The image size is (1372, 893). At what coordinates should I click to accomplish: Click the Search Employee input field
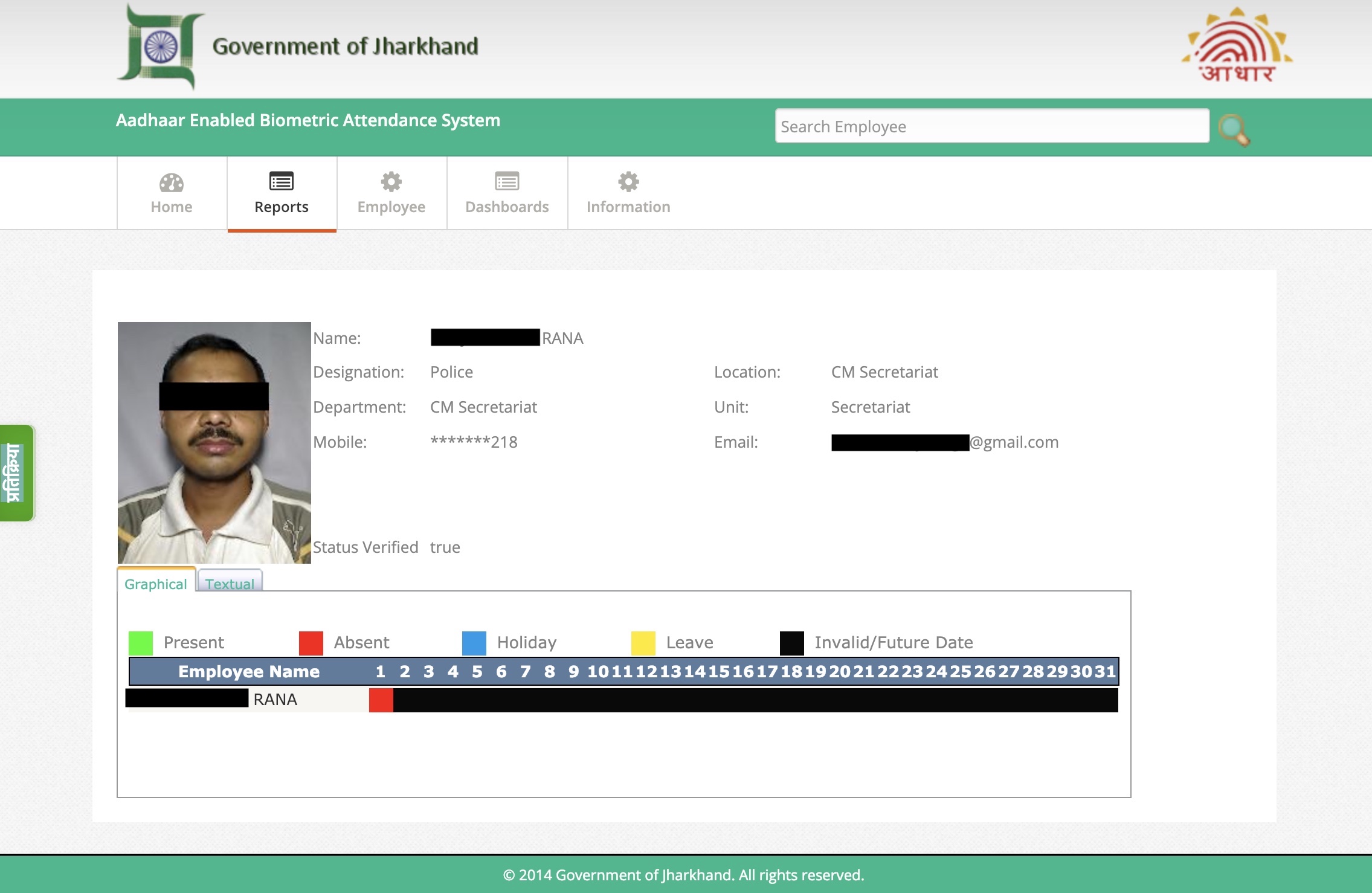[x=992, y=126]
